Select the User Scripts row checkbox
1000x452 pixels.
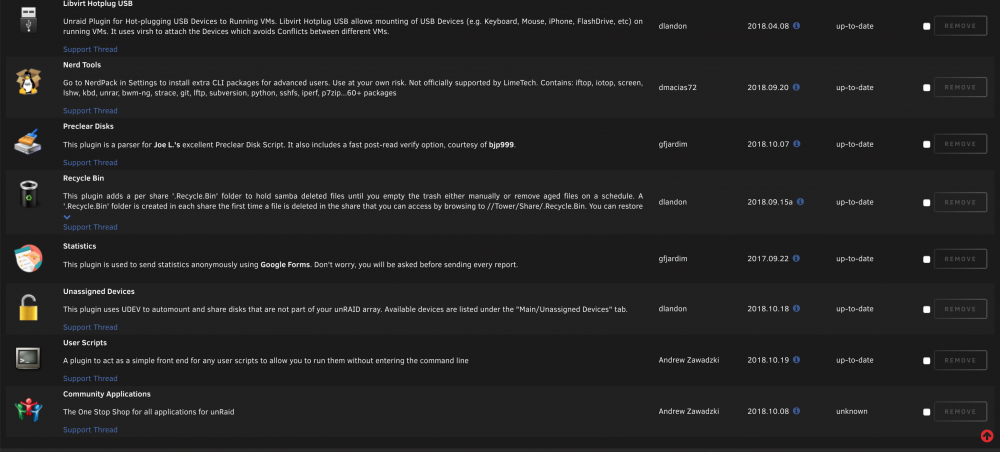pos(927,361)
